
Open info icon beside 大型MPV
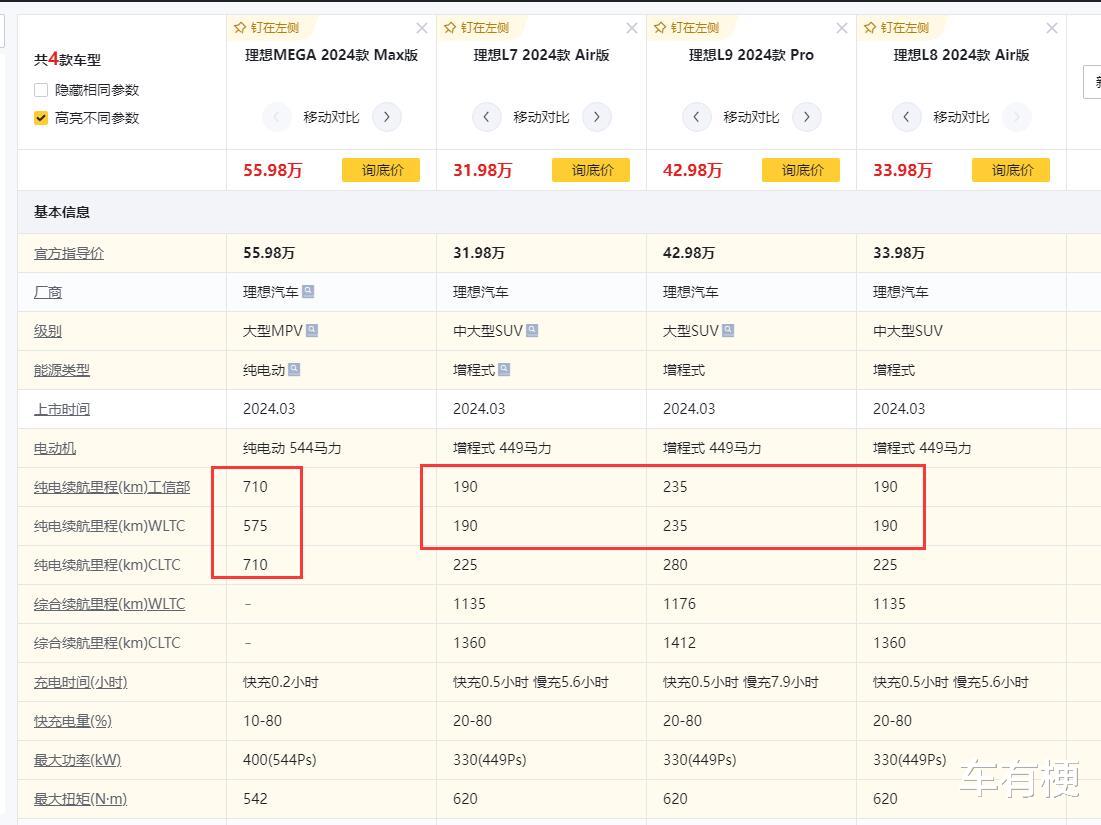click(312, 330)
